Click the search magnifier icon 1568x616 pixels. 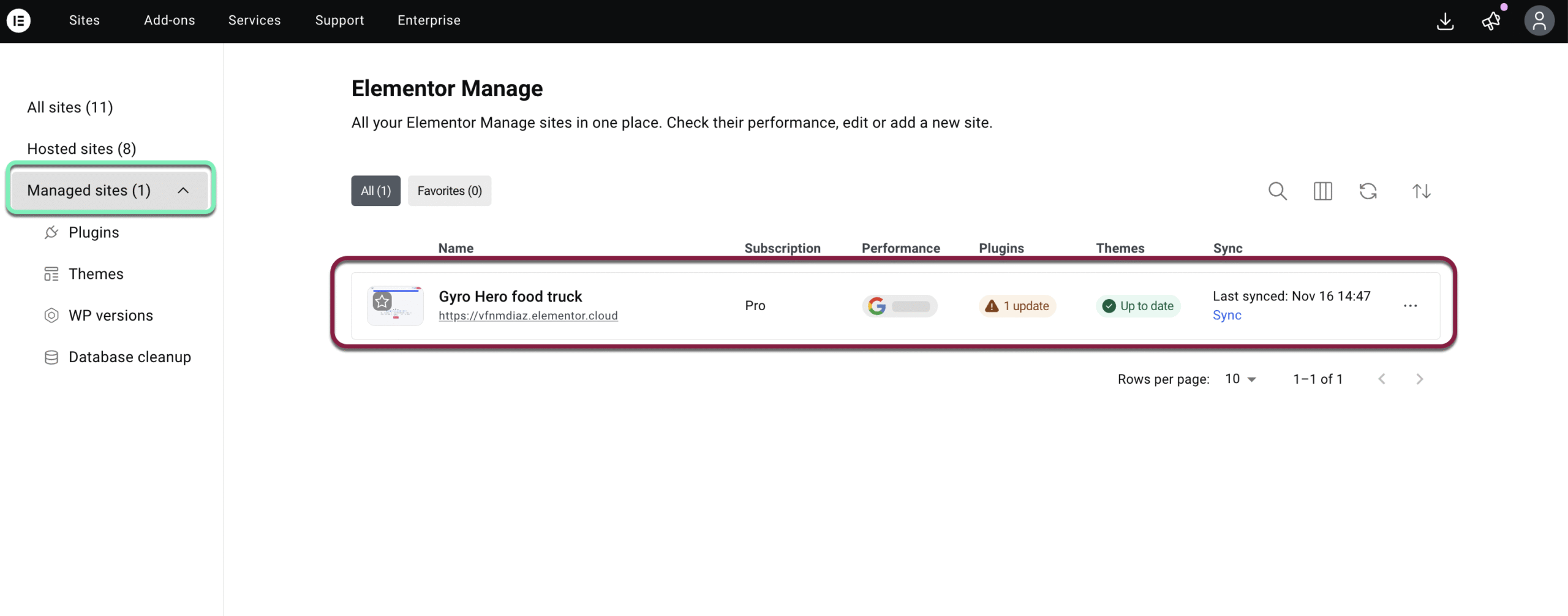click(x=1277, y=191)
